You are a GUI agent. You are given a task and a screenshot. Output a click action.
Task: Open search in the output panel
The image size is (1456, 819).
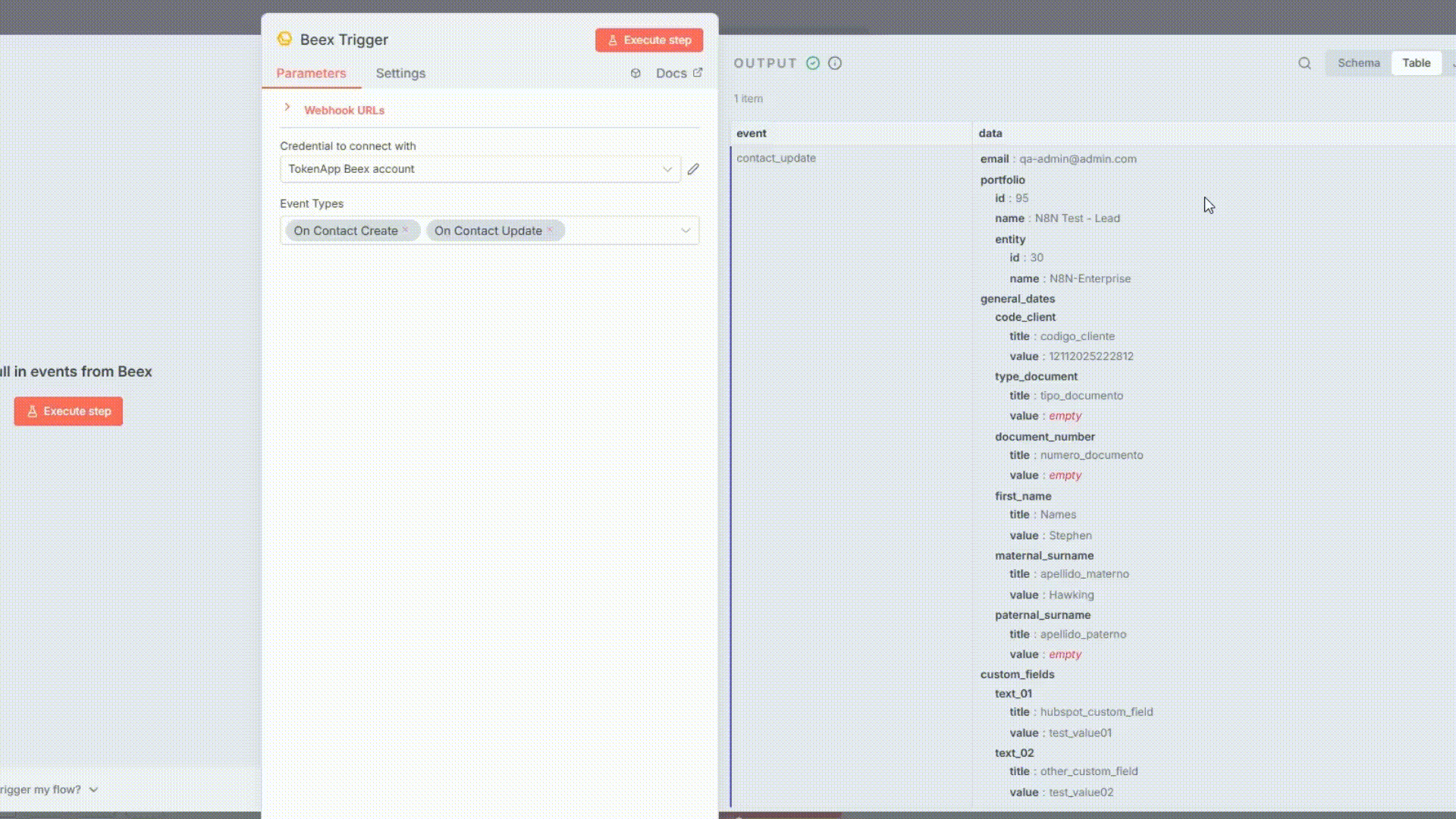coord(1304,63)
